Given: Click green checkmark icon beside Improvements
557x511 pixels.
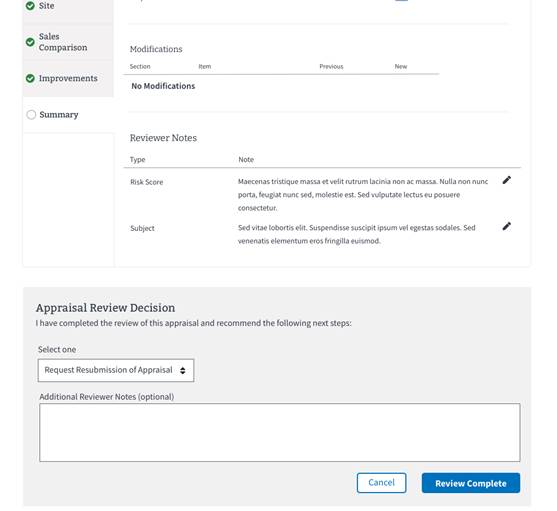Looking at the screenshot, I should point(30,78).
